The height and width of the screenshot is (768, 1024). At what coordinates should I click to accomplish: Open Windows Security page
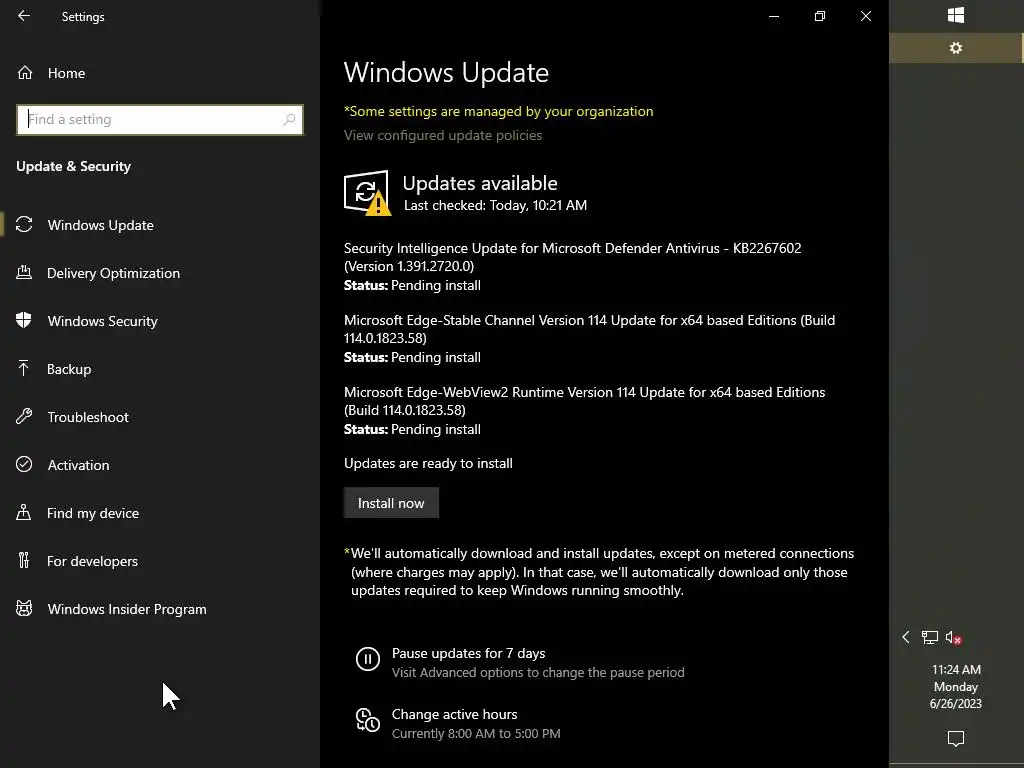pos(160,321)
